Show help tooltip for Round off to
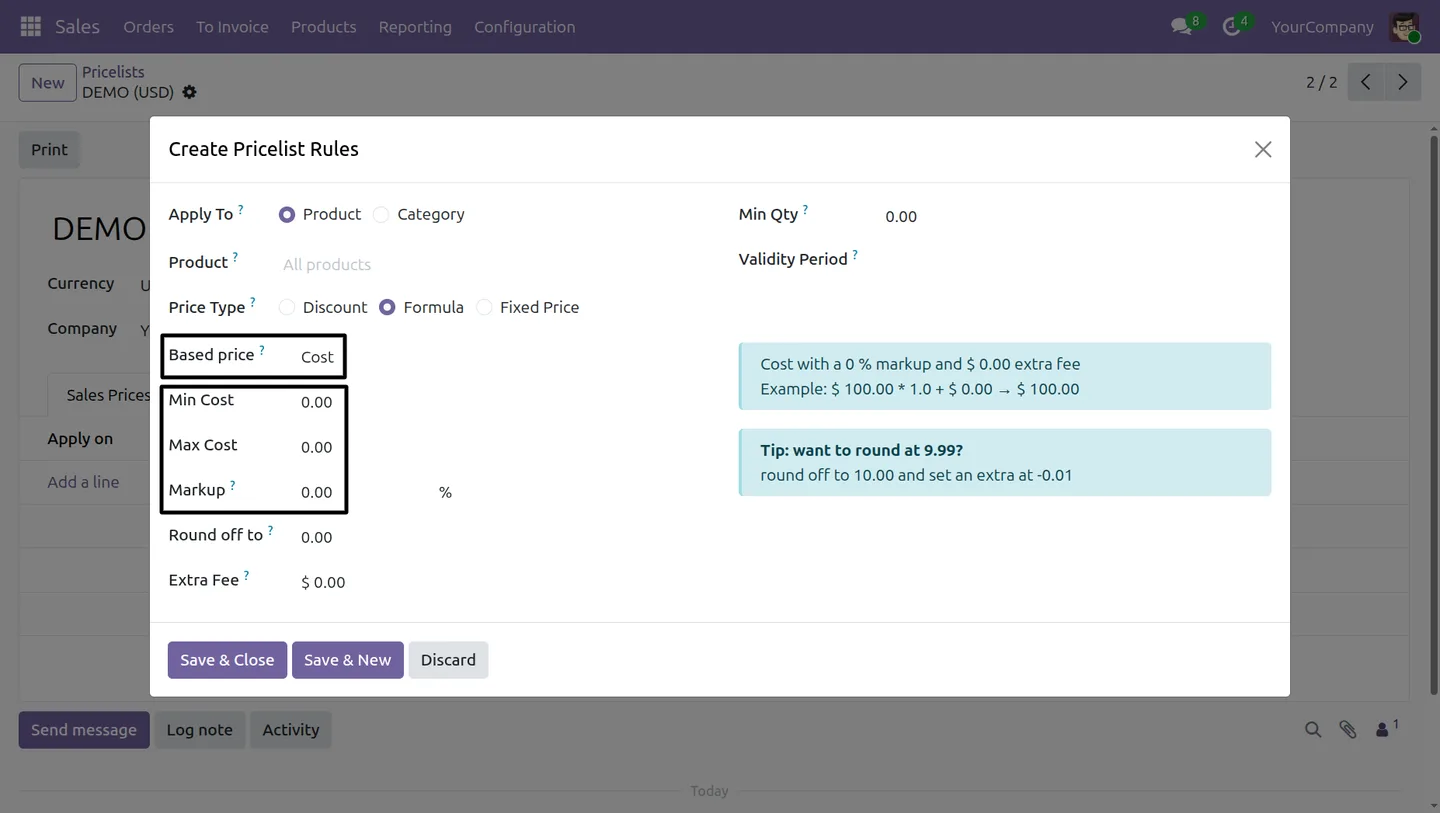Viewport: 1440px width, 813px height. pyautogui.click(x=270, y=531)
